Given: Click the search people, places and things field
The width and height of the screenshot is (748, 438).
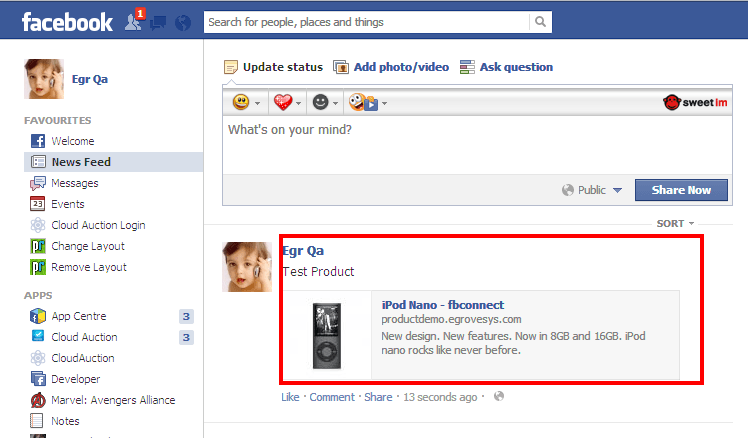Looking at the screenshot, I should tap(366, 22).
